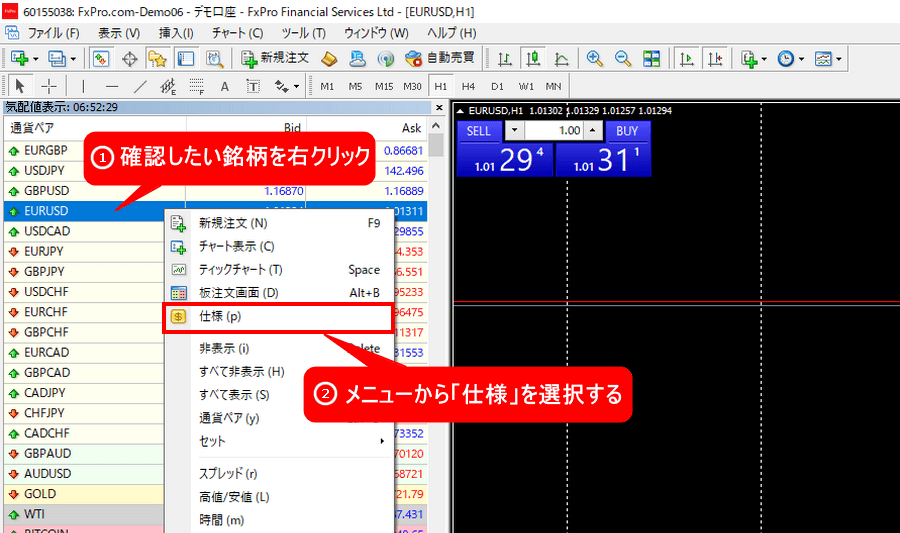Switch chart to bar chart type

pyautogui.click(x=505, y=59)
